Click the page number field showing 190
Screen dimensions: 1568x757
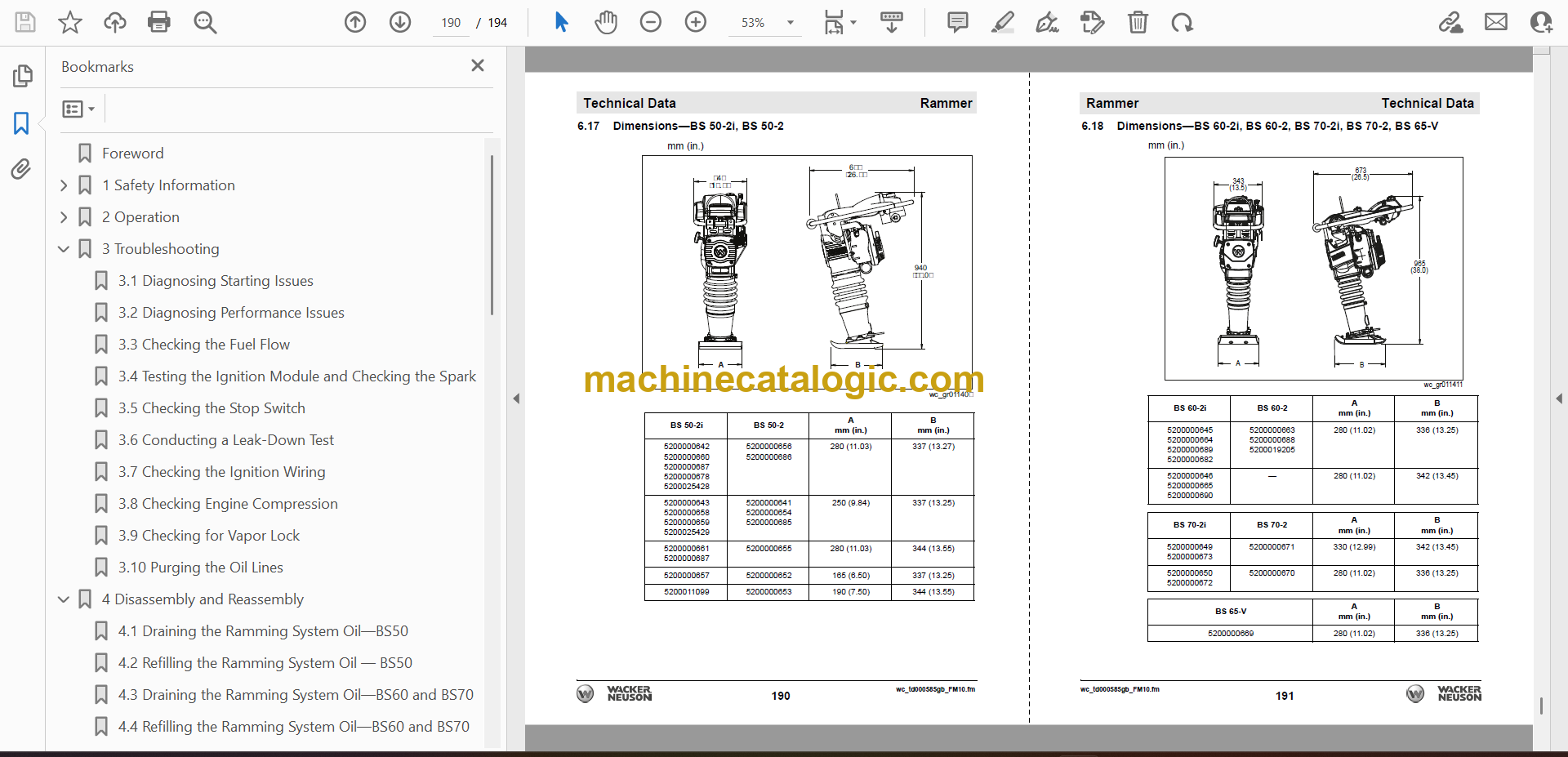(452, 23)
